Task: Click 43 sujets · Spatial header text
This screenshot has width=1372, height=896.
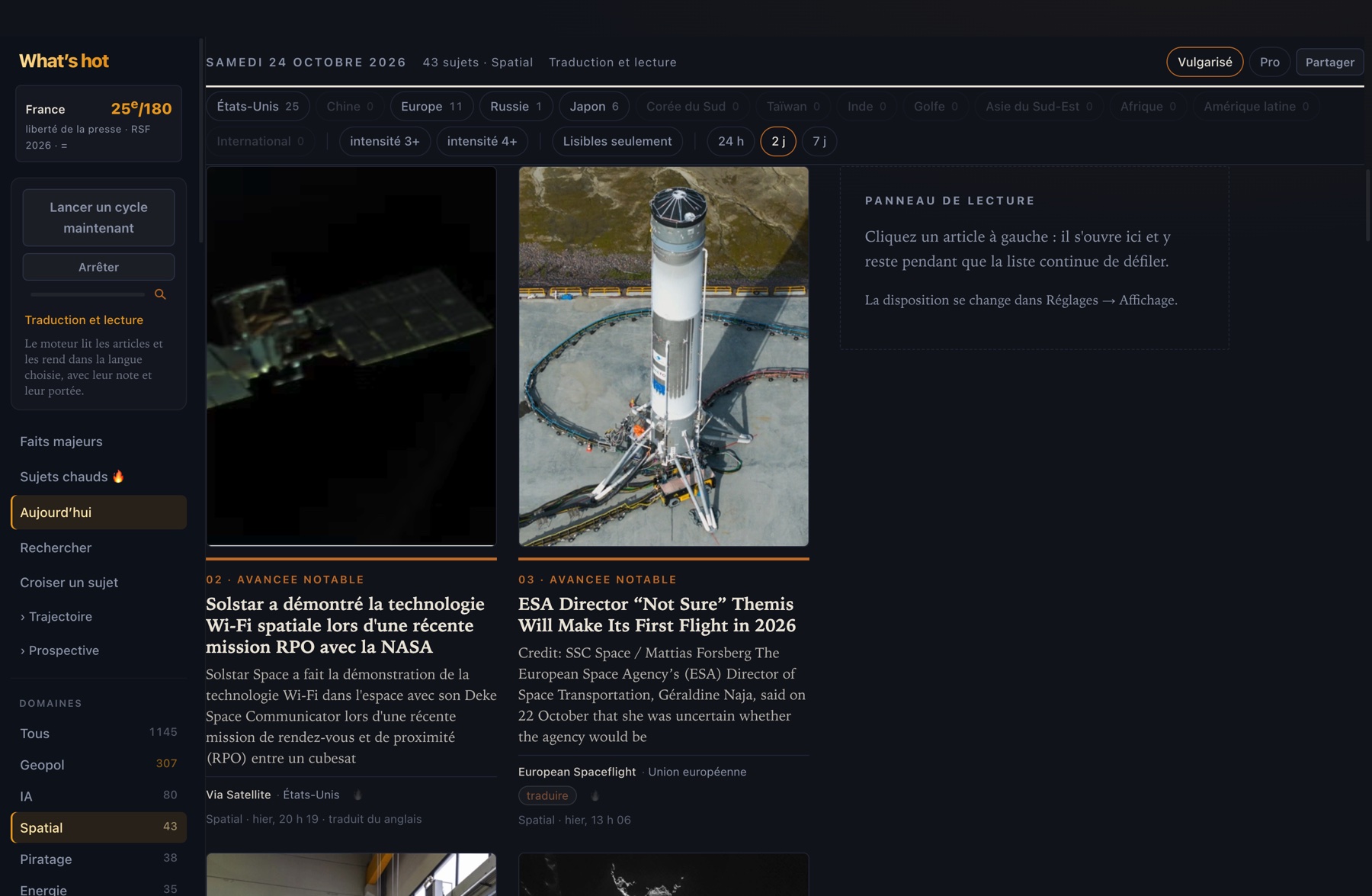Action: pyautogui.click(x=478, y=63)
